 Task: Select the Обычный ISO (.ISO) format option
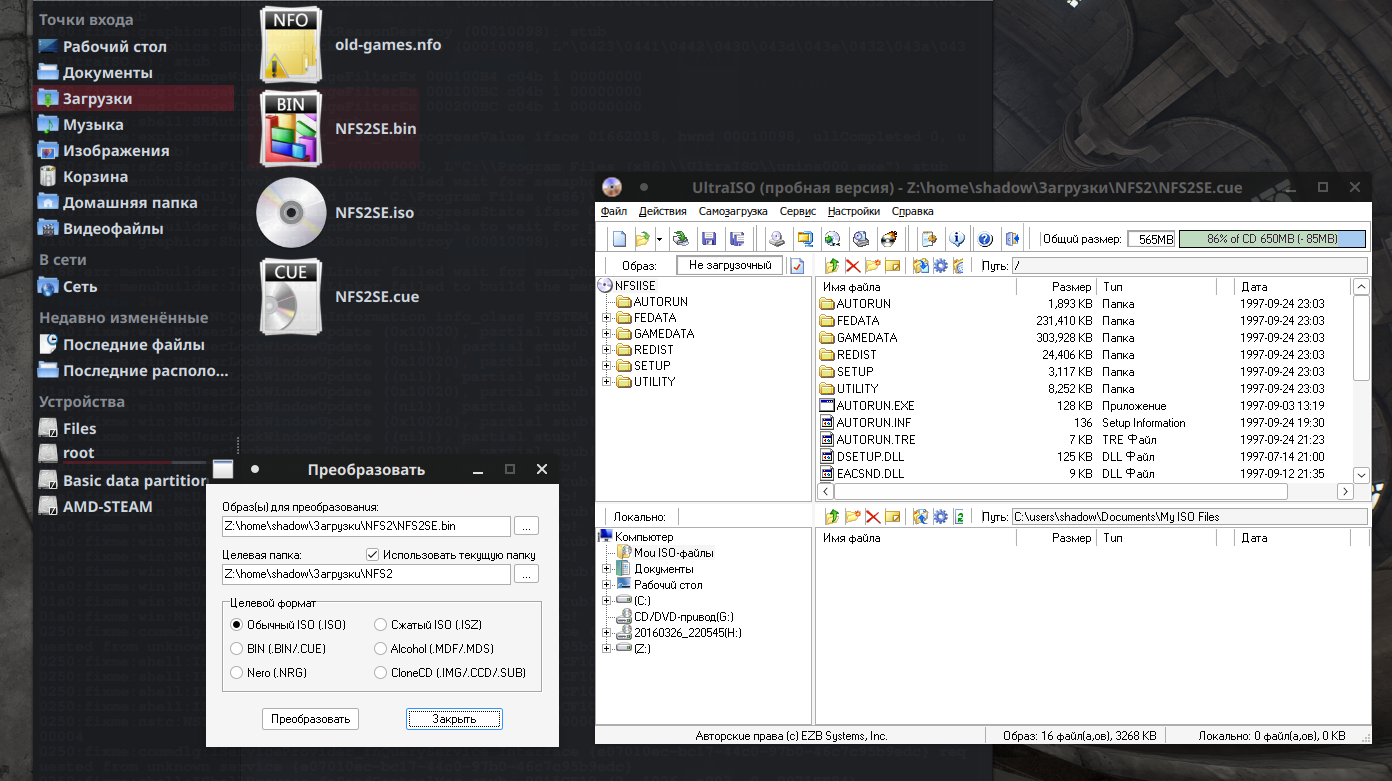(237, 625)
